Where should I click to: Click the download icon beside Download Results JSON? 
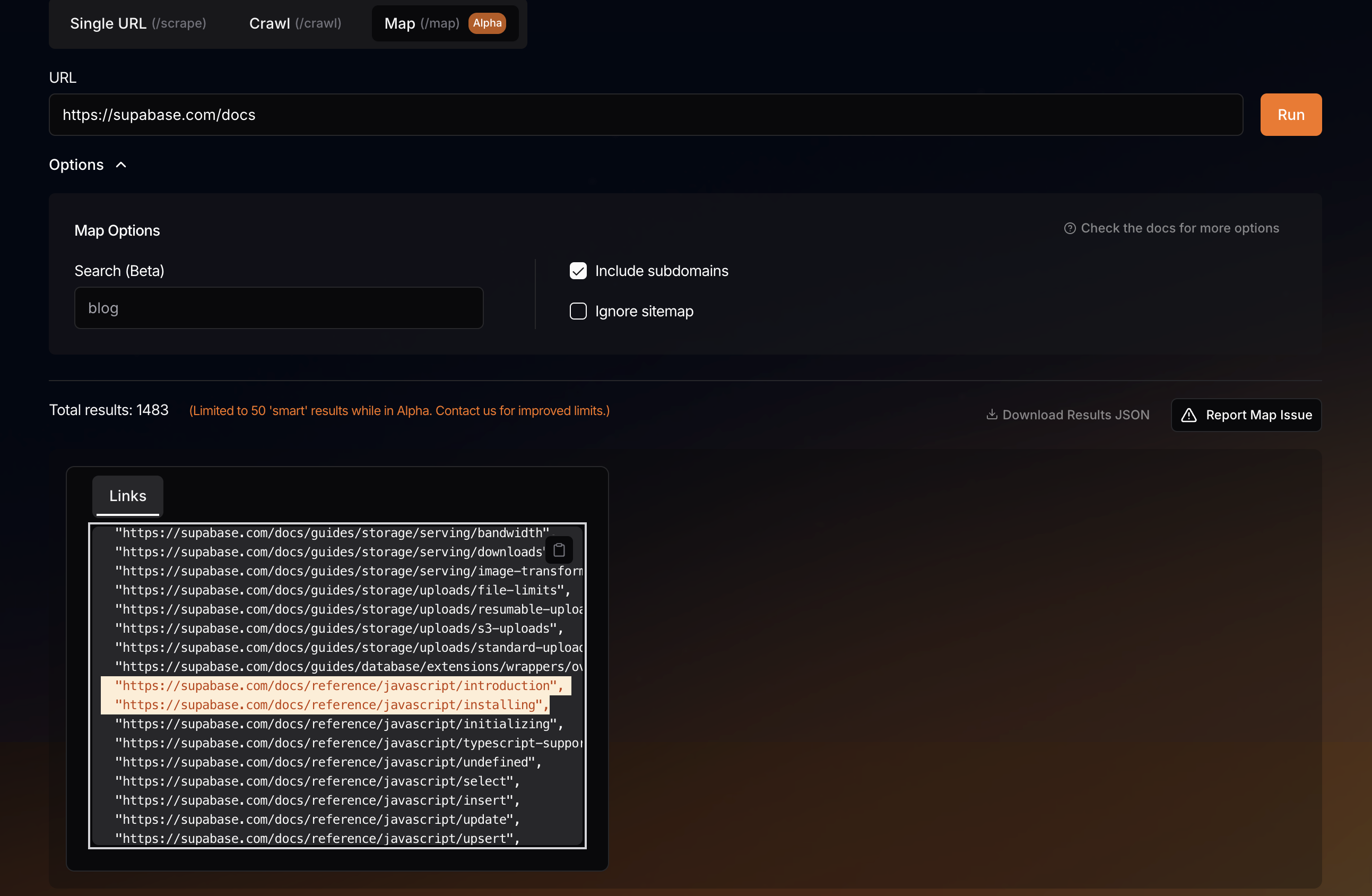tap(992, 415)
